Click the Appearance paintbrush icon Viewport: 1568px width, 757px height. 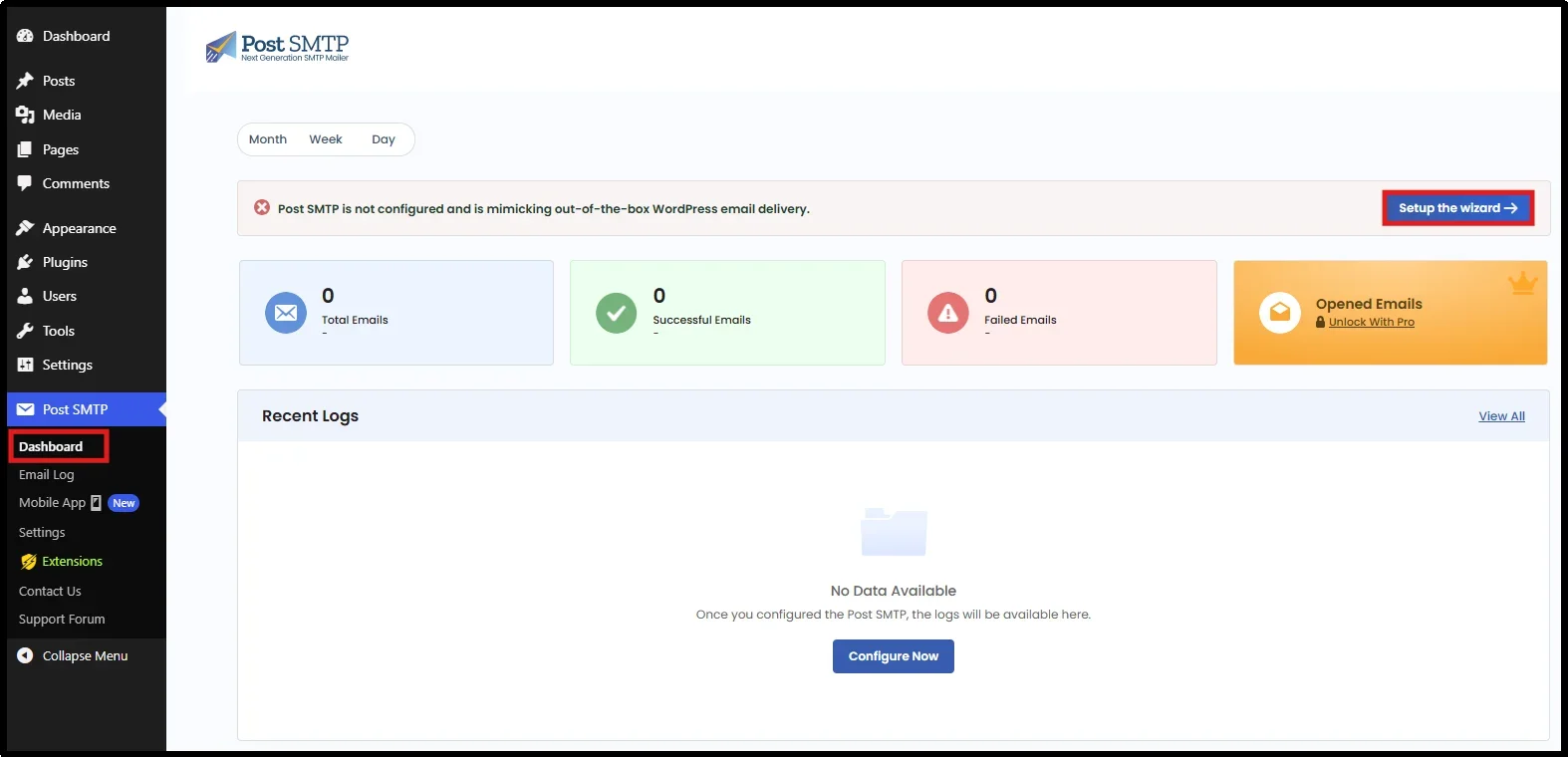(x=25, y=228)
